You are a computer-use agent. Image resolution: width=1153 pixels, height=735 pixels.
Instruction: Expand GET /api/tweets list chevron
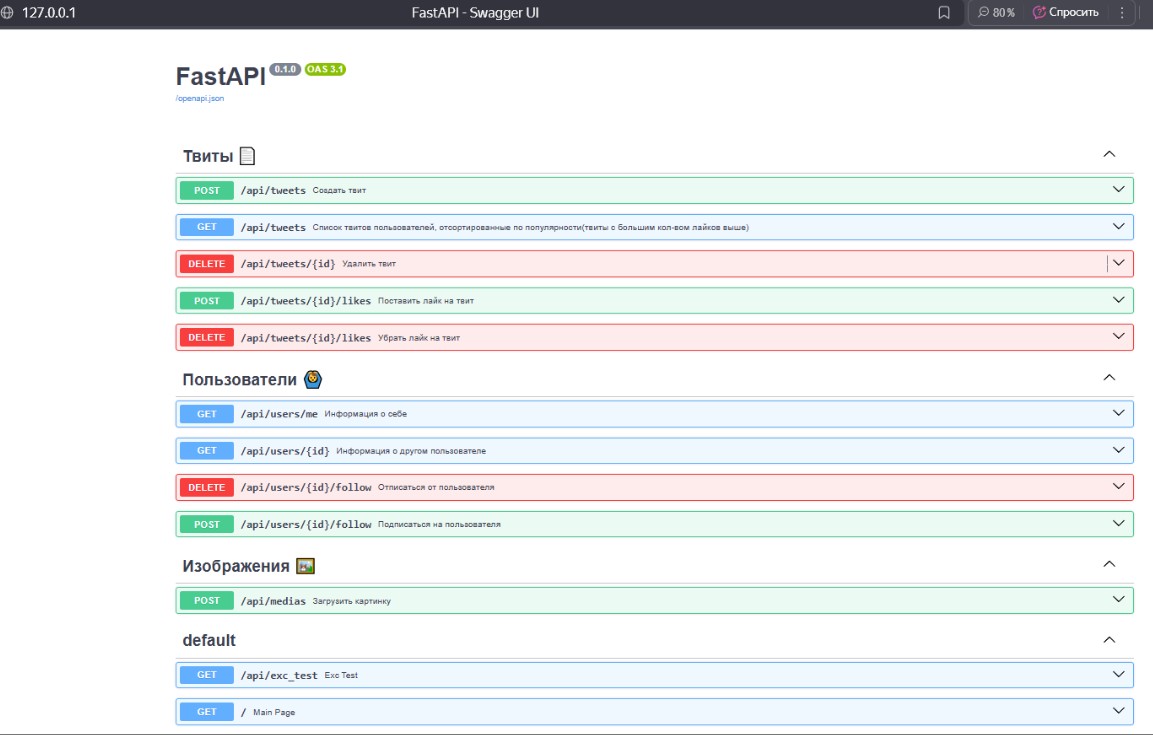(x=1118, y=226)
